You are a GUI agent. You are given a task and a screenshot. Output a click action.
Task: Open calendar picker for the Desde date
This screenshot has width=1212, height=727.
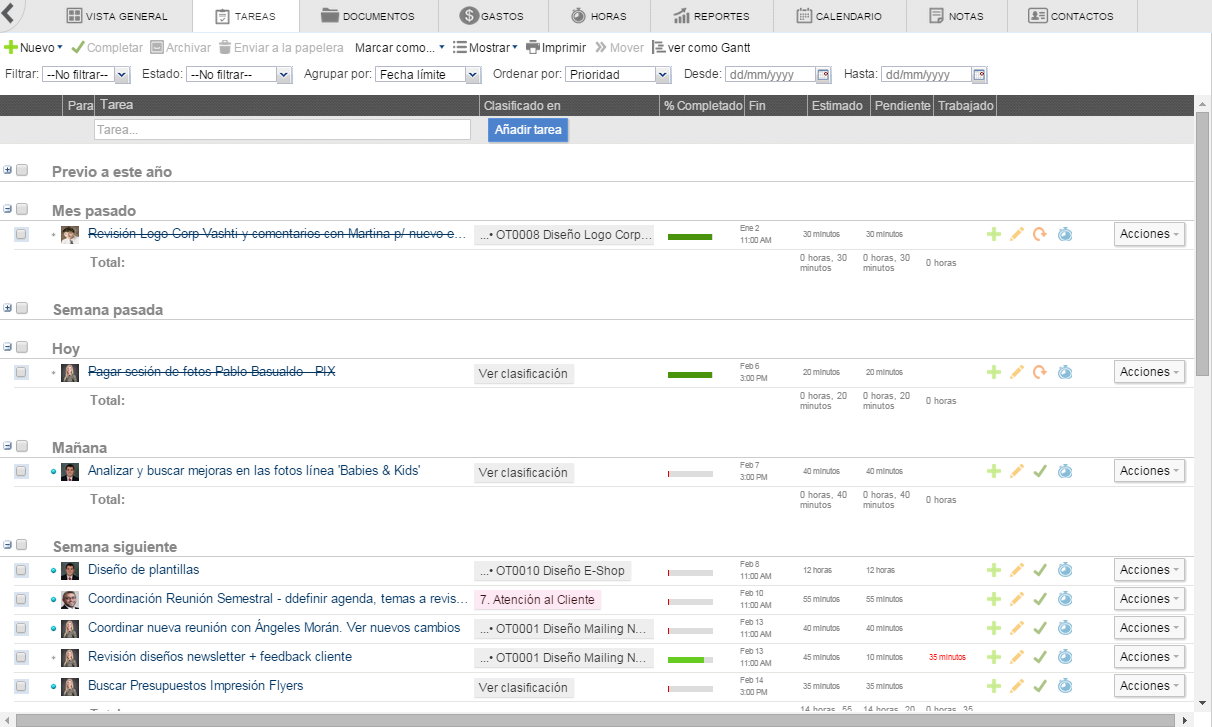coord(823,75)
